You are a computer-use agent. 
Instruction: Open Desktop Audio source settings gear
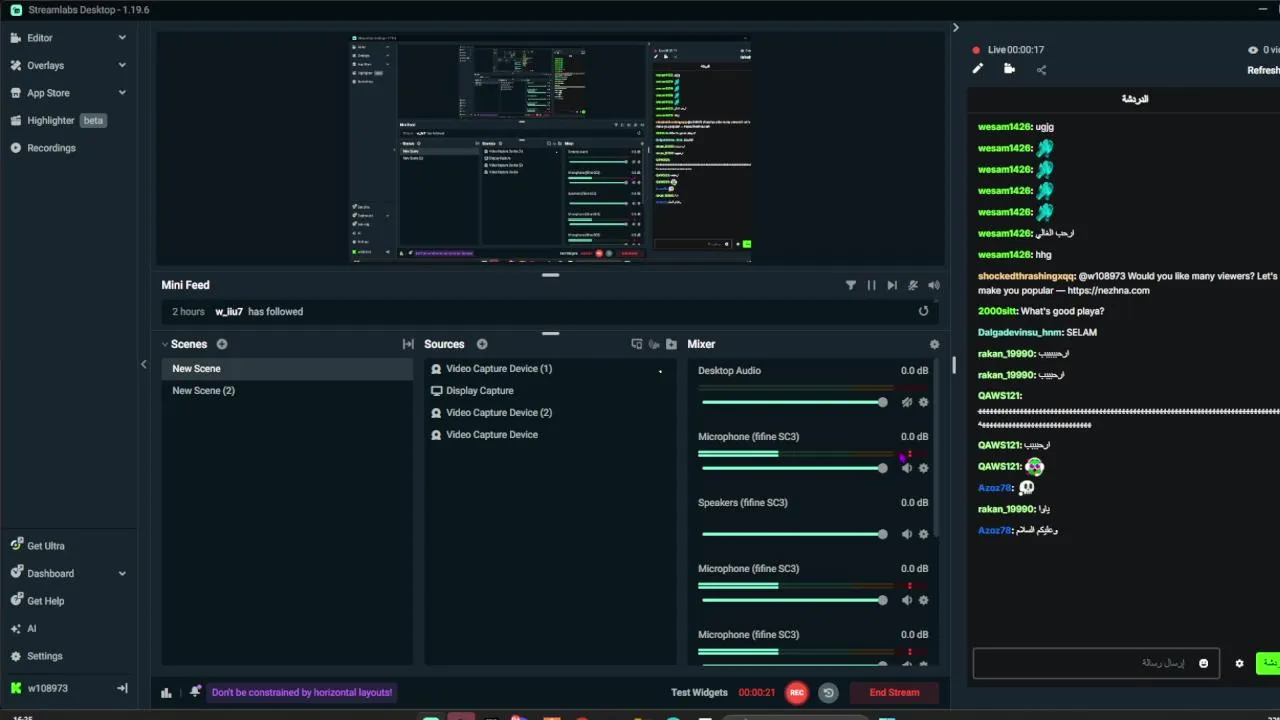tap(923, 402)
